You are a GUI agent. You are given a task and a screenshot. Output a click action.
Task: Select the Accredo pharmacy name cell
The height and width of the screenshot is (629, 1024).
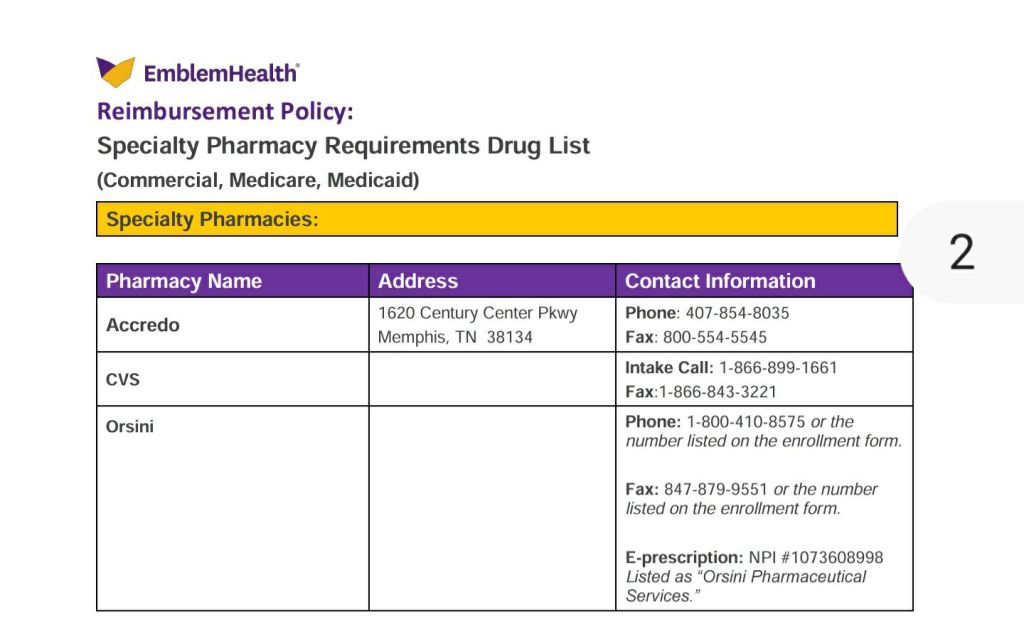pyautogui.click(x=143, y=325)
